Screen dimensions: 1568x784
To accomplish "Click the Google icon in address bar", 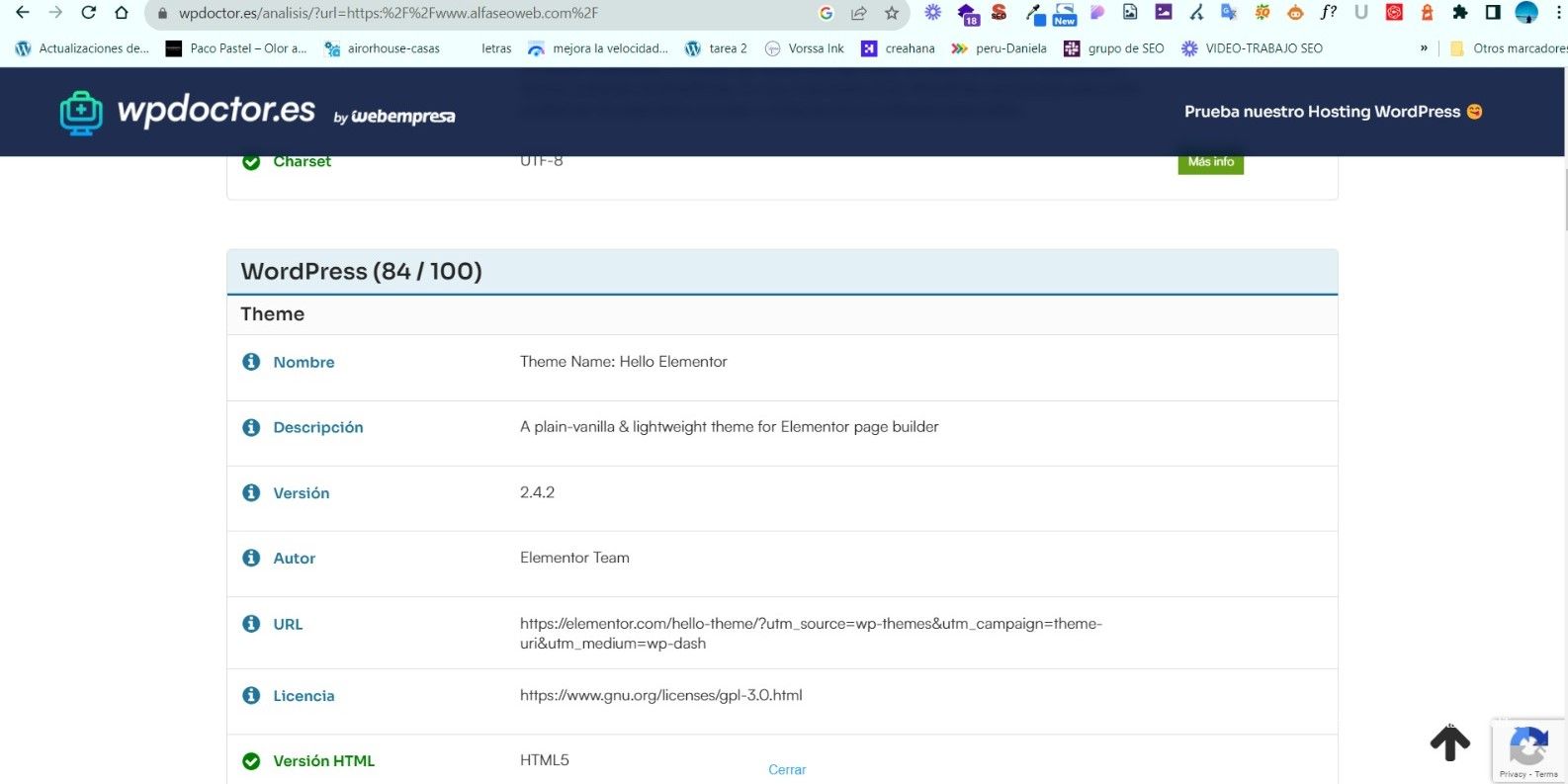I will 827,13.
